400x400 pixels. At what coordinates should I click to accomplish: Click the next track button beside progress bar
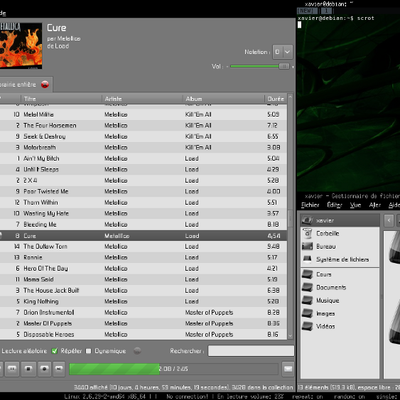click(x=59, y=369)
